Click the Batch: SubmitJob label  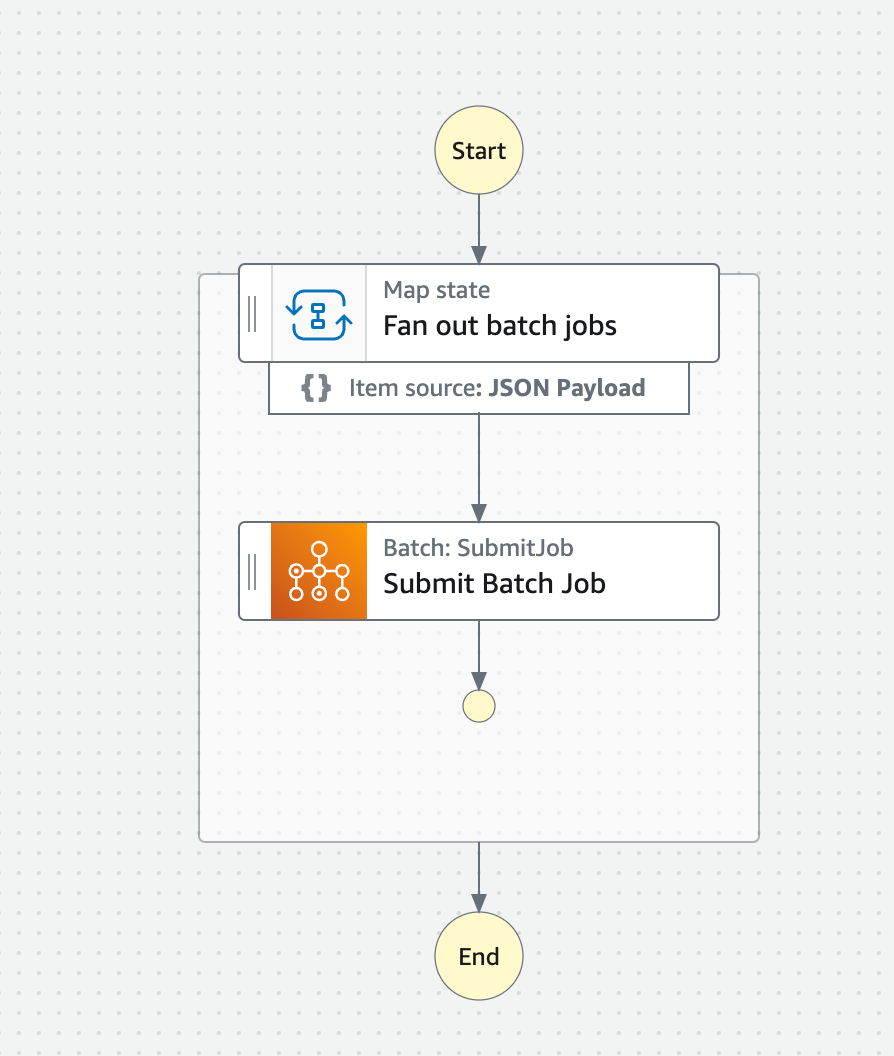pyautogui.click(x=479, y=548)
